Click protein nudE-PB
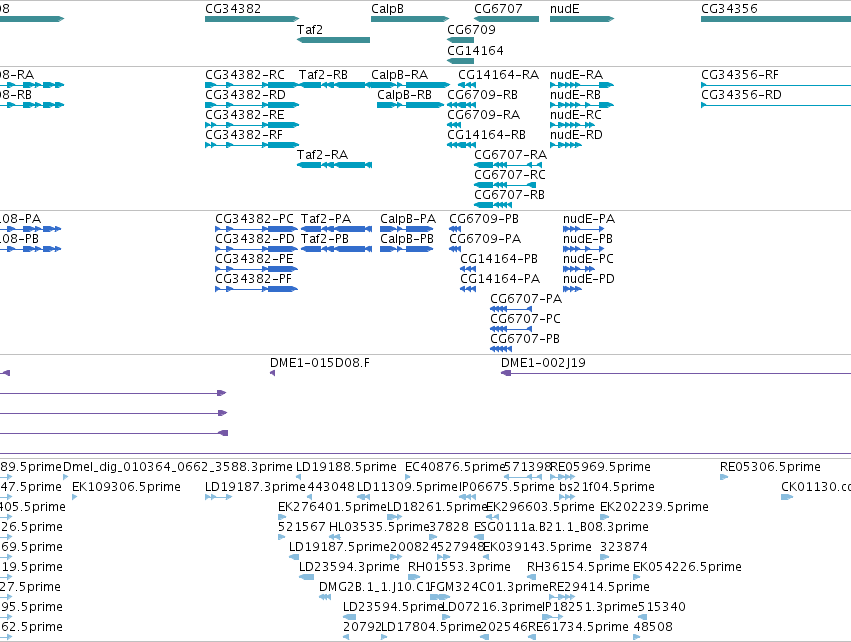Viewport: 851px width, 642px height. [588, 239]
